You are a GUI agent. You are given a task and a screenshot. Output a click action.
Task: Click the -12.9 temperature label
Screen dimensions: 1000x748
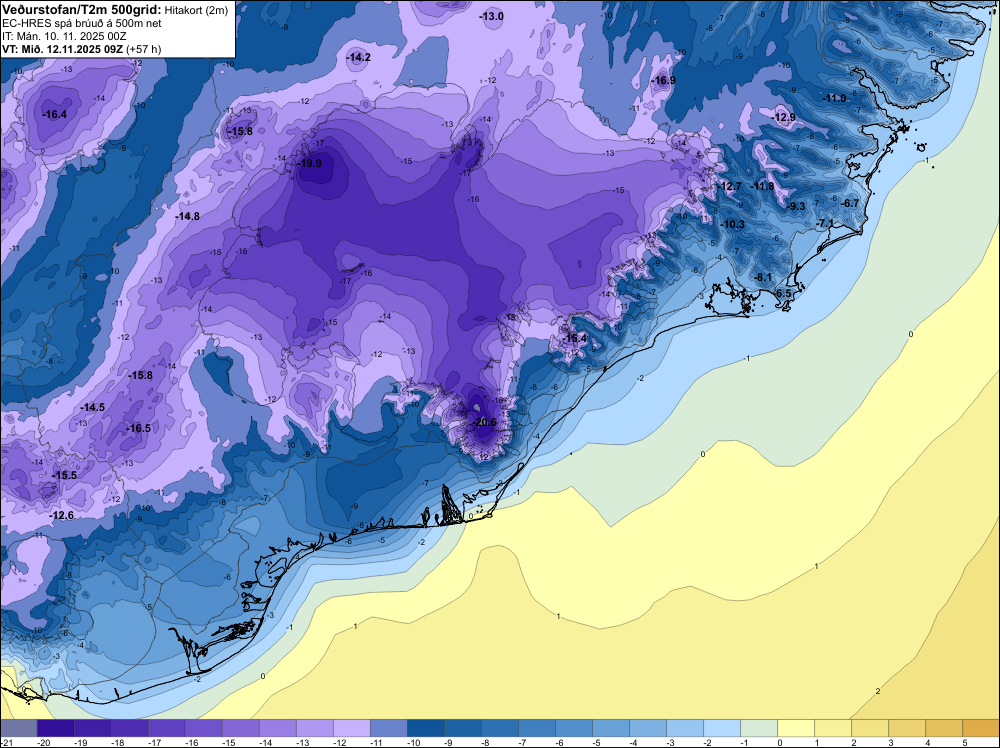(x=784, y=117)
